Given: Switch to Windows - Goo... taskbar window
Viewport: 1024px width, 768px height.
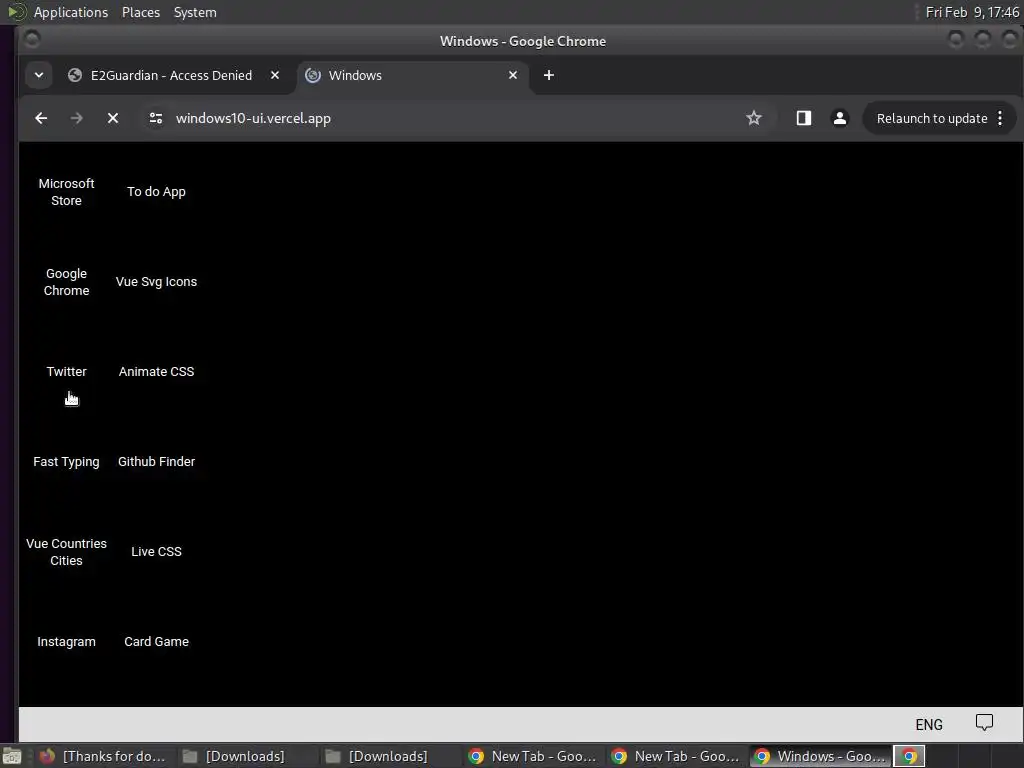Looking at the screenshot, I should coord(820,756).
